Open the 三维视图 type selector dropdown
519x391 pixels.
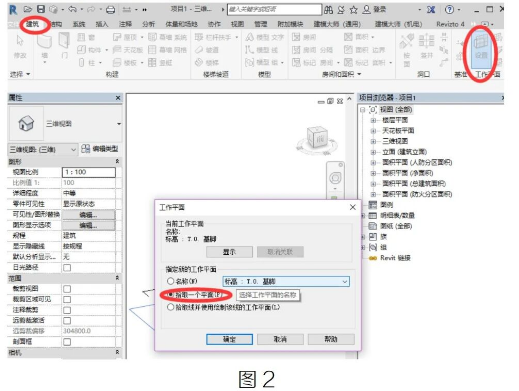coord(119,124)
